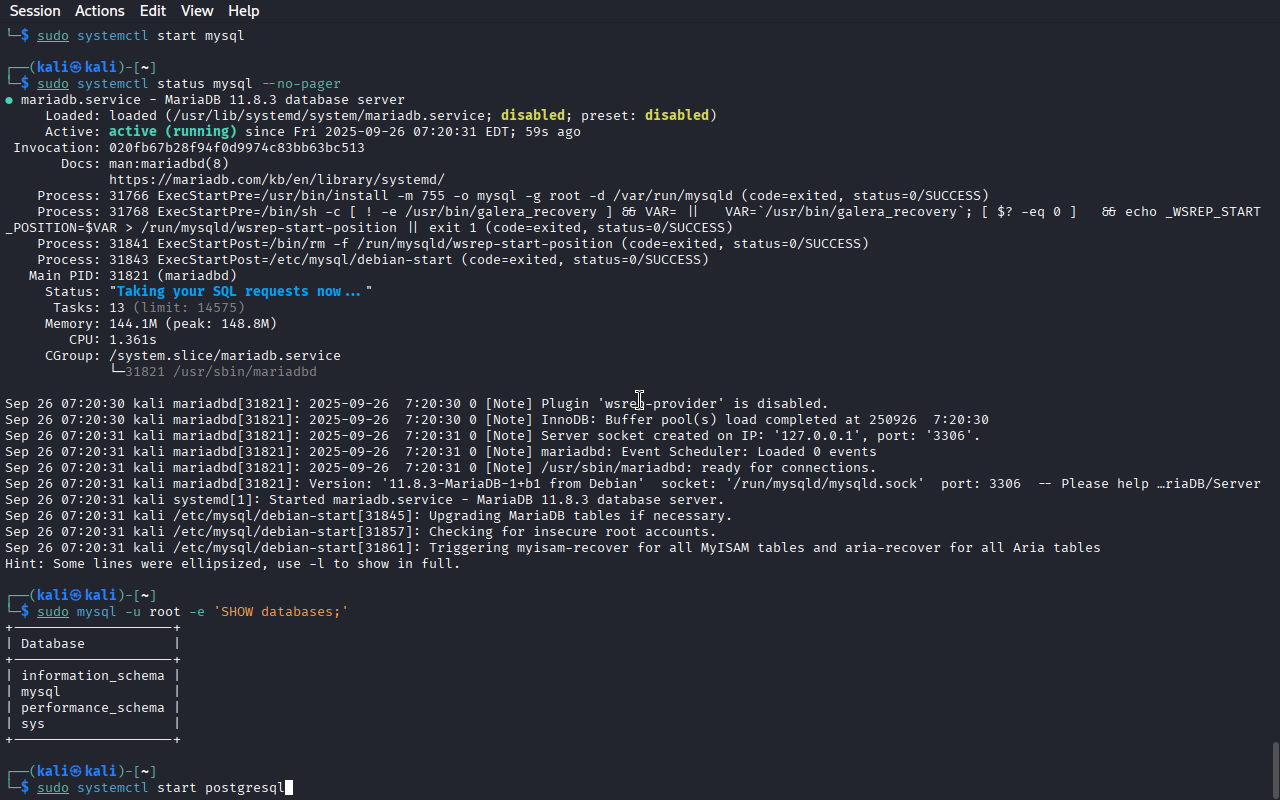Open the Help menu

[243, 11]
